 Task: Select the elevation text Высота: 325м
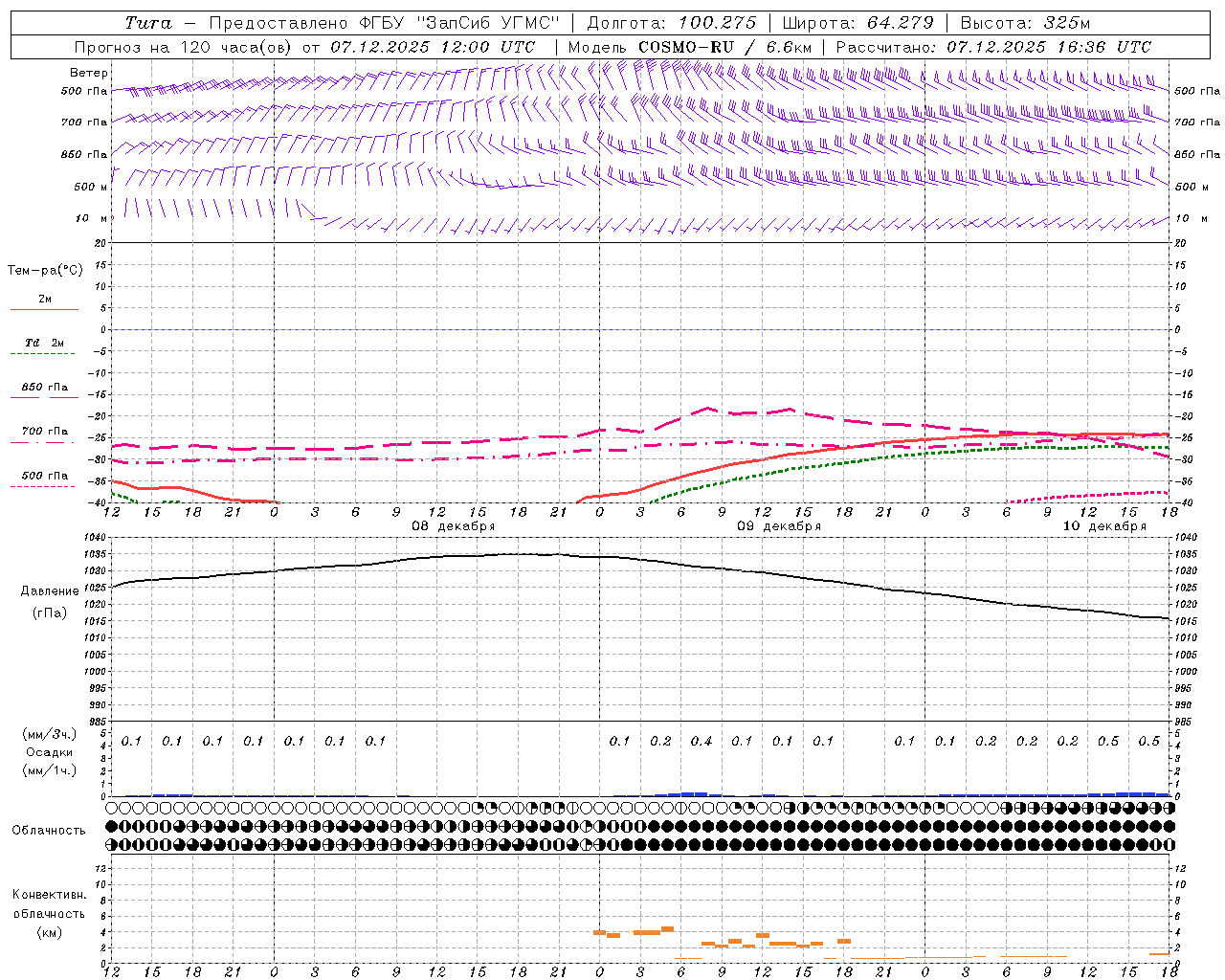click(x=1025, y=23)
